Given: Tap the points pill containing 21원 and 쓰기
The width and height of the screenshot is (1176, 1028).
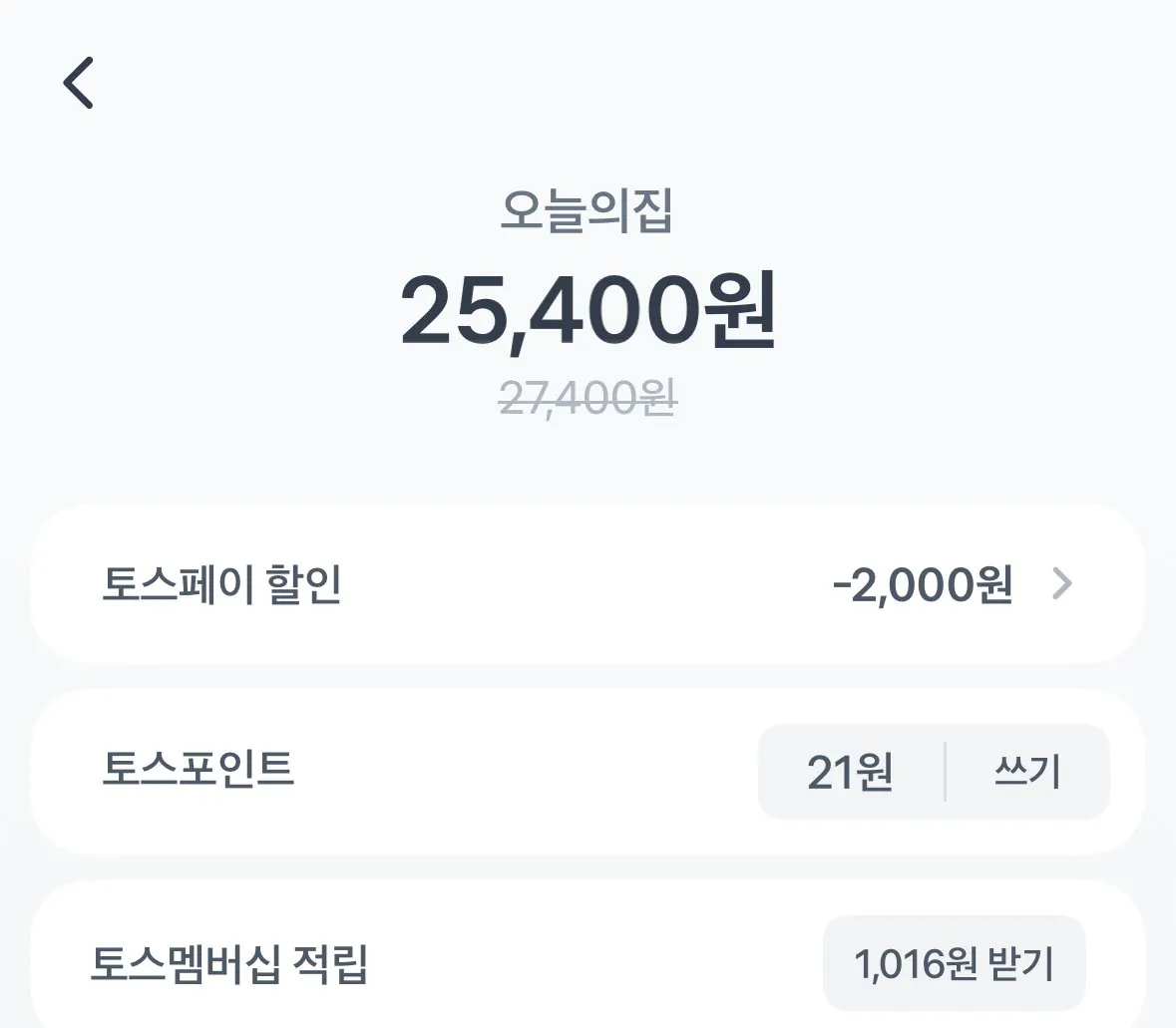Looking at the screenshot, I should [933, 773].
